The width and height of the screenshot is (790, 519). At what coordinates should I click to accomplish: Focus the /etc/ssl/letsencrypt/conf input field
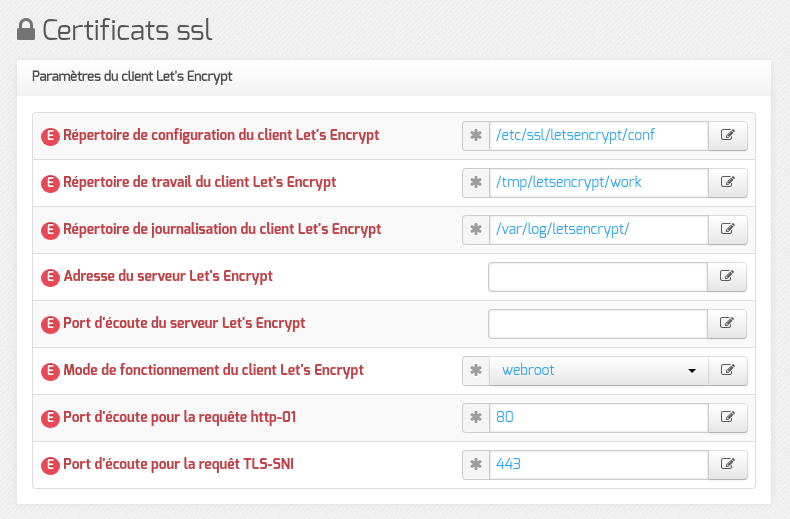tap(599, 136)
